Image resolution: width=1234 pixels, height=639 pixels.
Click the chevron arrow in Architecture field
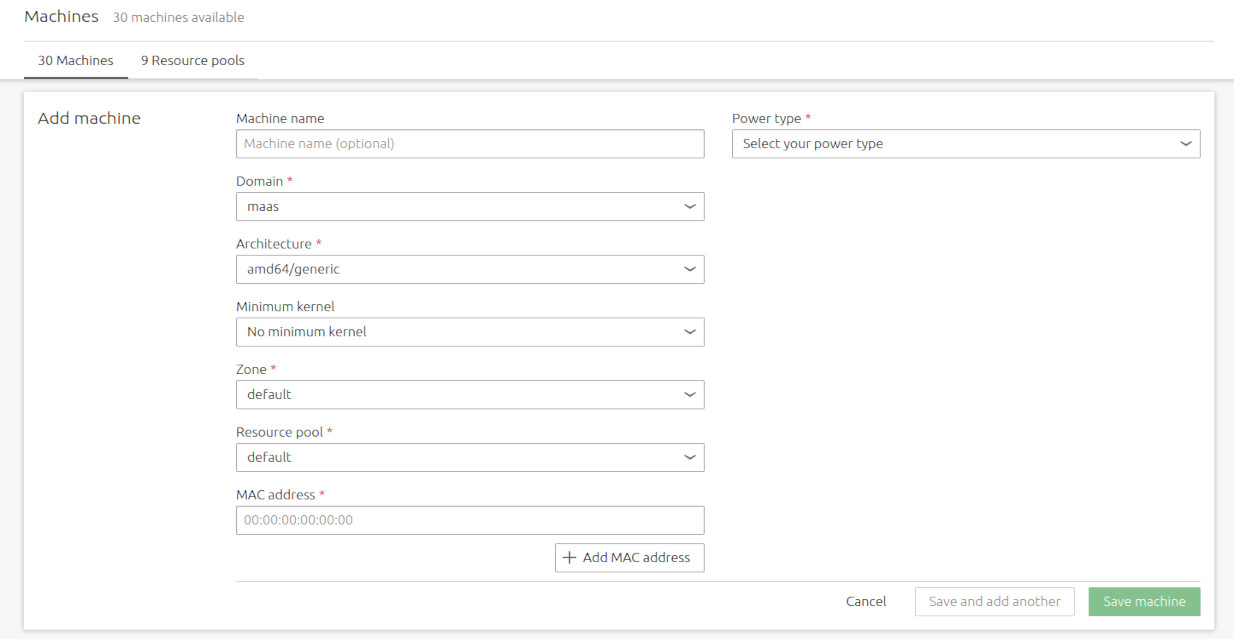(x=689, y=270)
